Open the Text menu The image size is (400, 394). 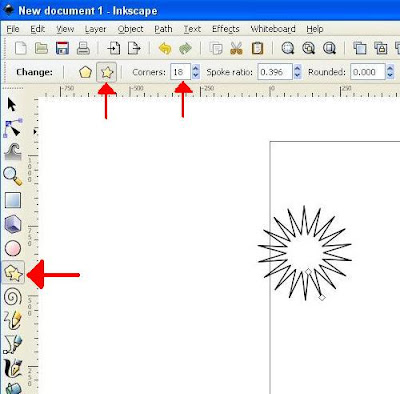[x=192, y=29]
